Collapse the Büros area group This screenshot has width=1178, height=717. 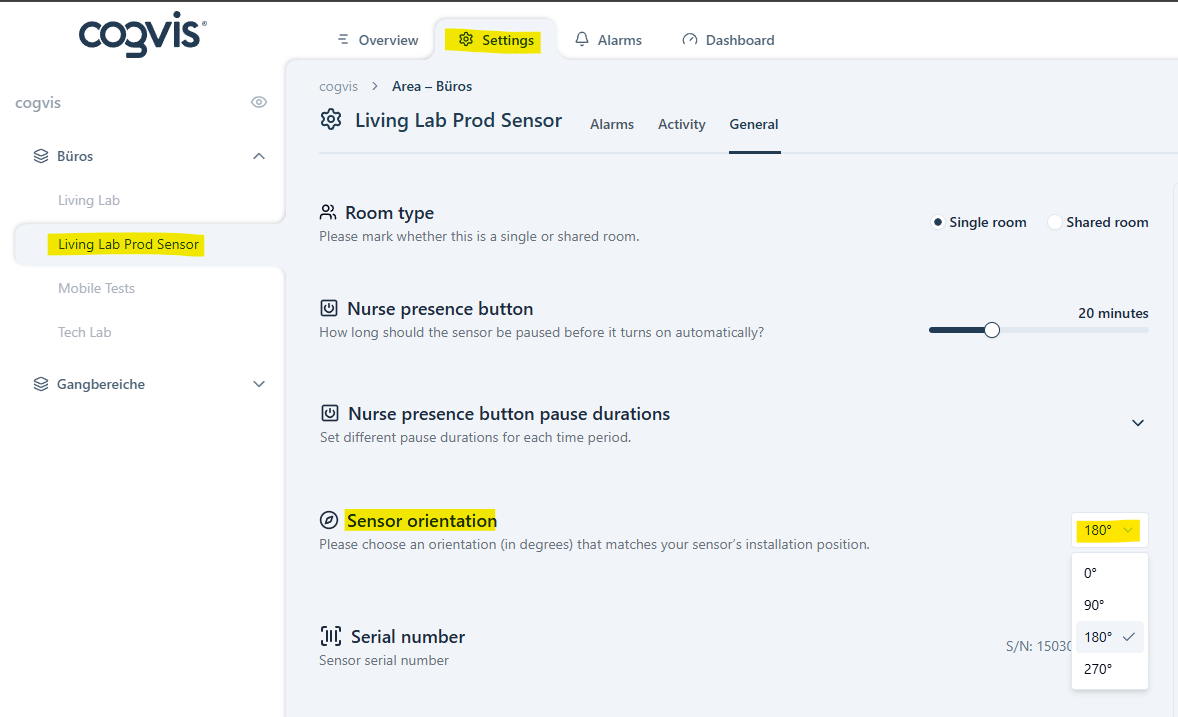[259, 156]
